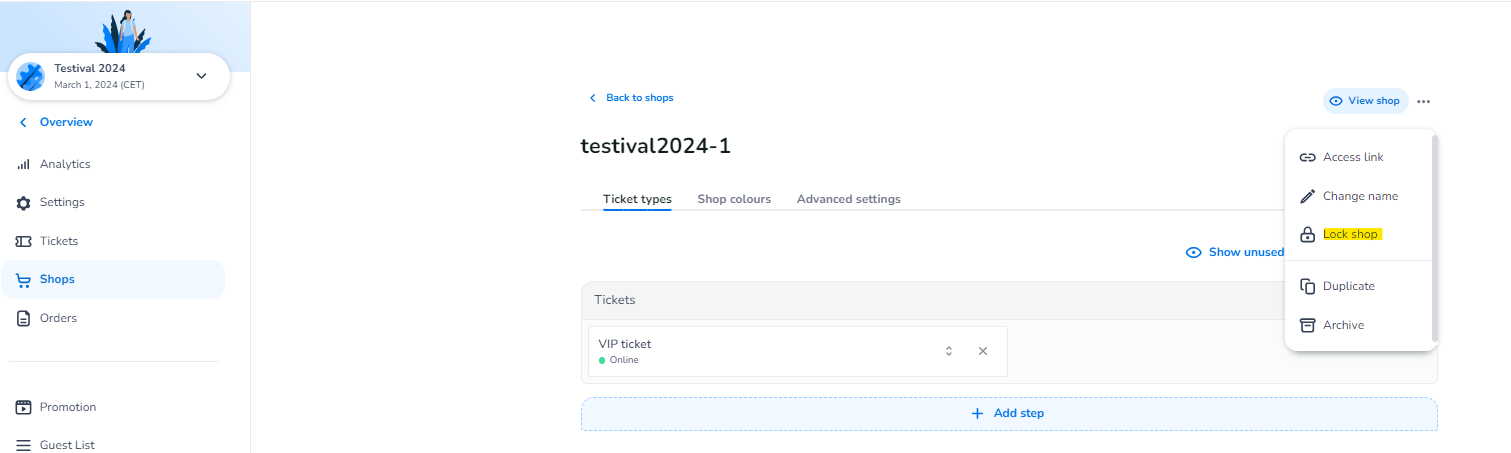Open the Advanced settings tab
This screenshot has height=453, width=1511.
(x=848, y=199)
